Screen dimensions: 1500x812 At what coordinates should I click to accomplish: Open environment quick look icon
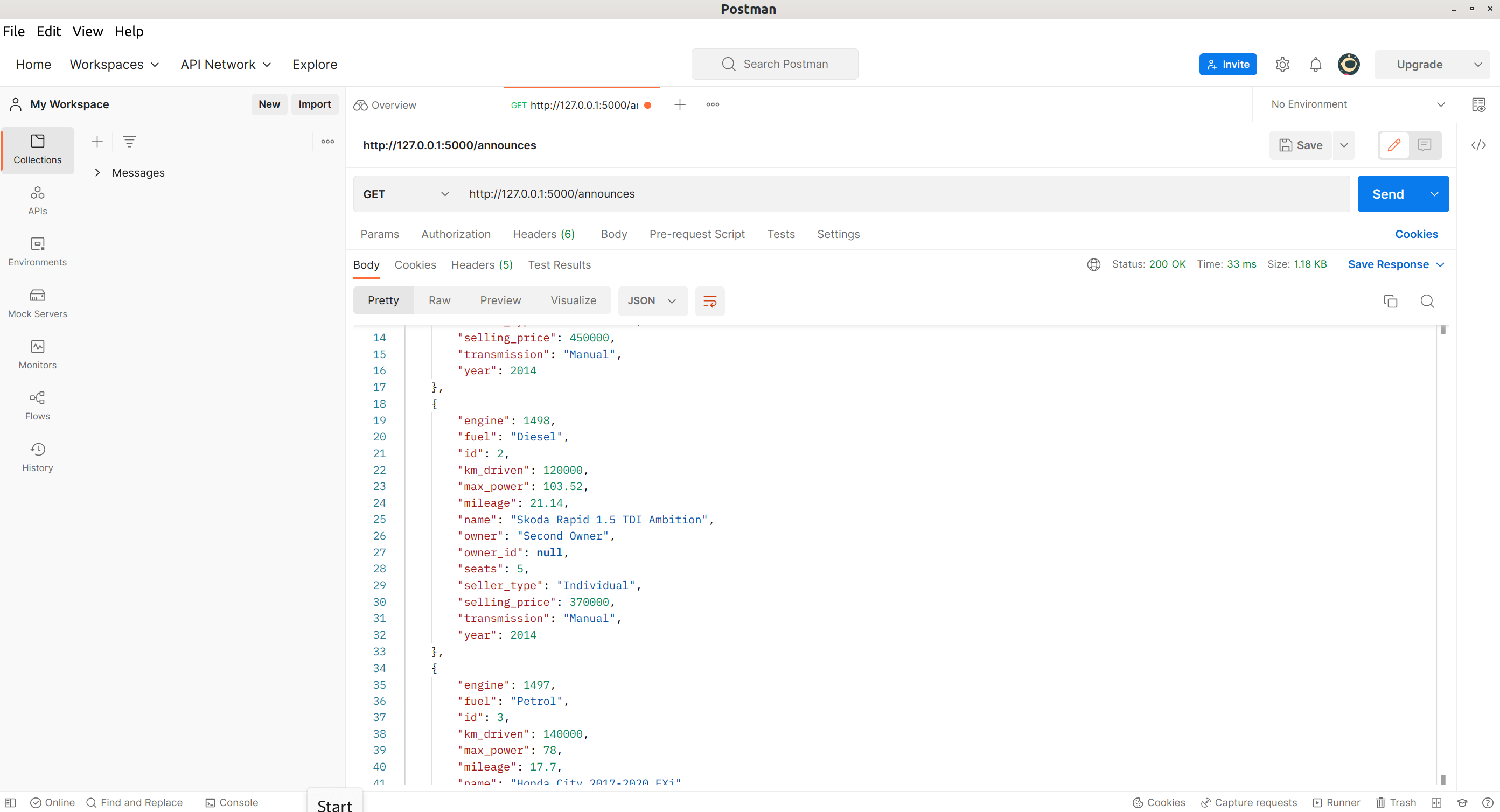click(1478, 105)
